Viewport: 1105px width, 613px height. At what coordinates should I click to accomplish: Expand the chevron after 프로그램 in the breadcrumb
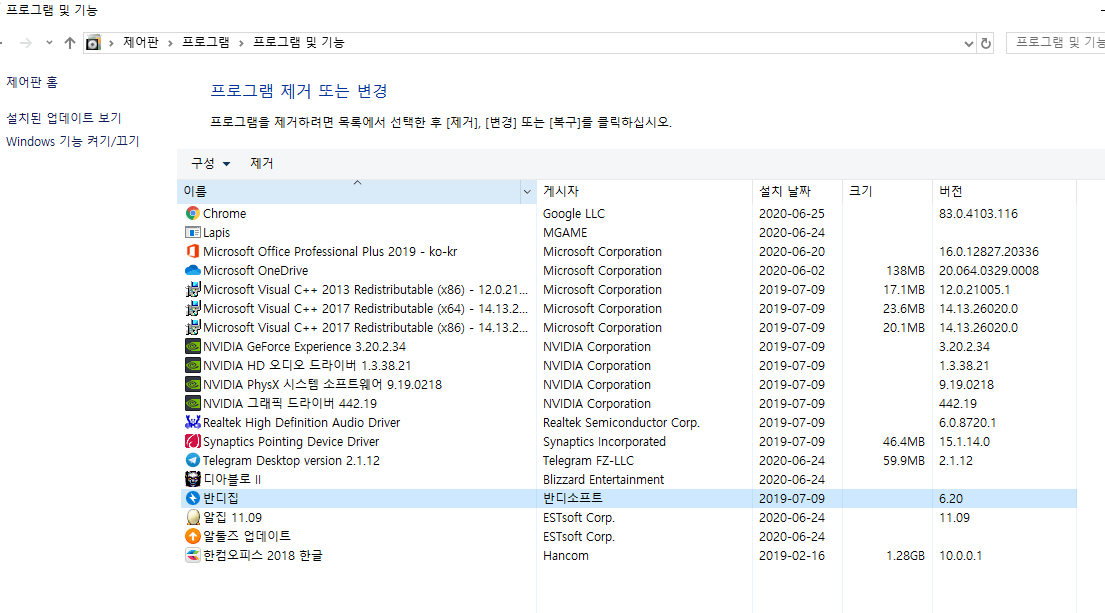[241, 44]
